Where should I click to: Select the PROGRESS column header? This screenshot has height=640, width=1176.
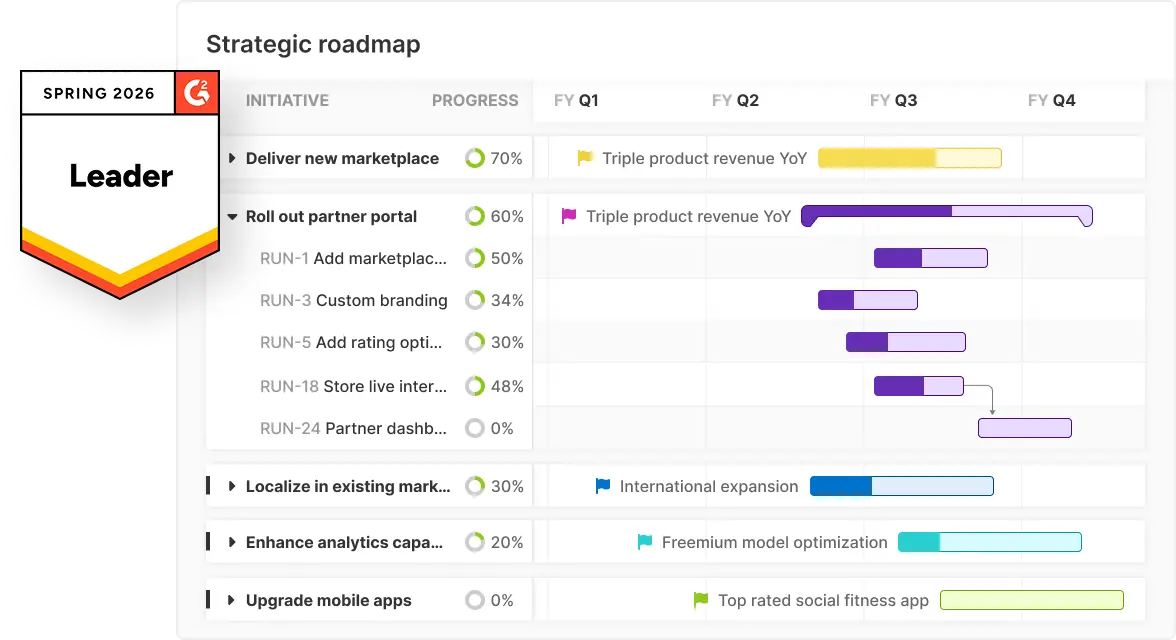(x=475, y=100)
